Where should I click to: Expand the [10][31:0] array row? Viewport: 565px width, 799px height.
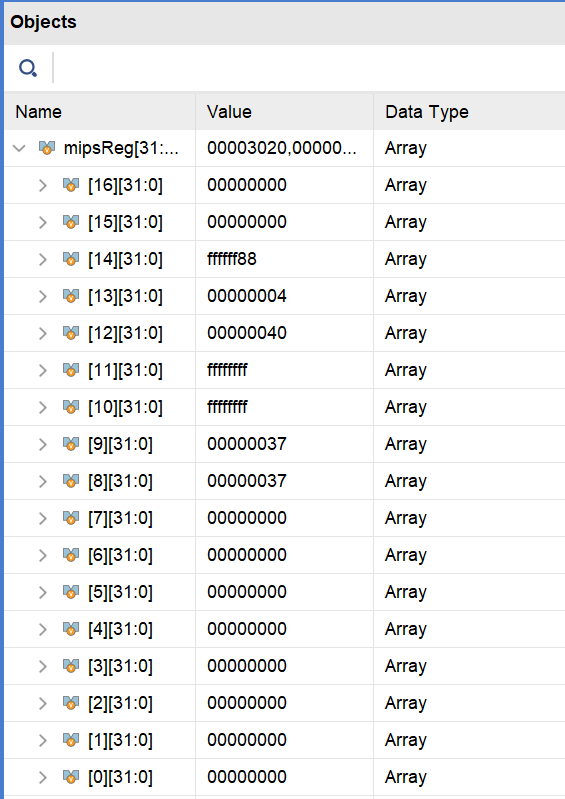point(43,408)
